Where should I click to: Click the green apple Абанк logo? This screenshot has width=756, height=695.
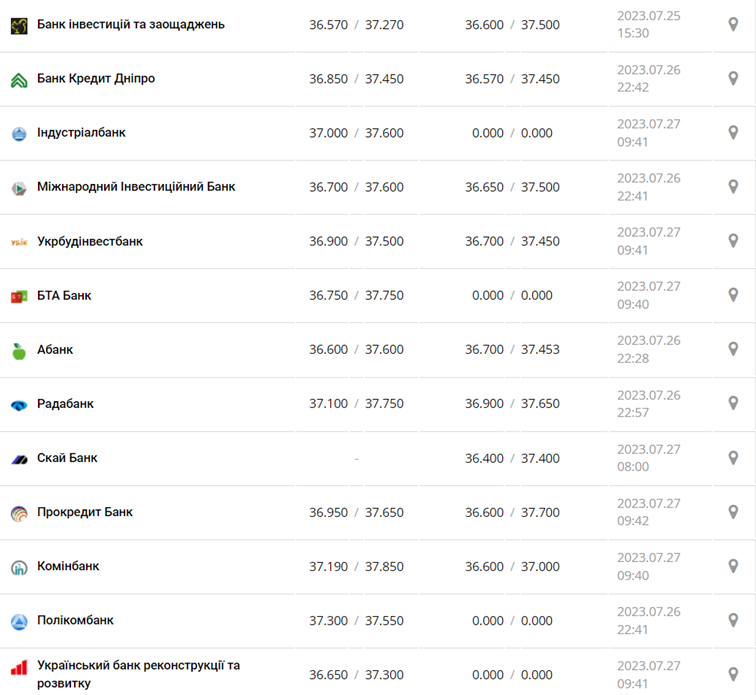(x=19, y=350)
